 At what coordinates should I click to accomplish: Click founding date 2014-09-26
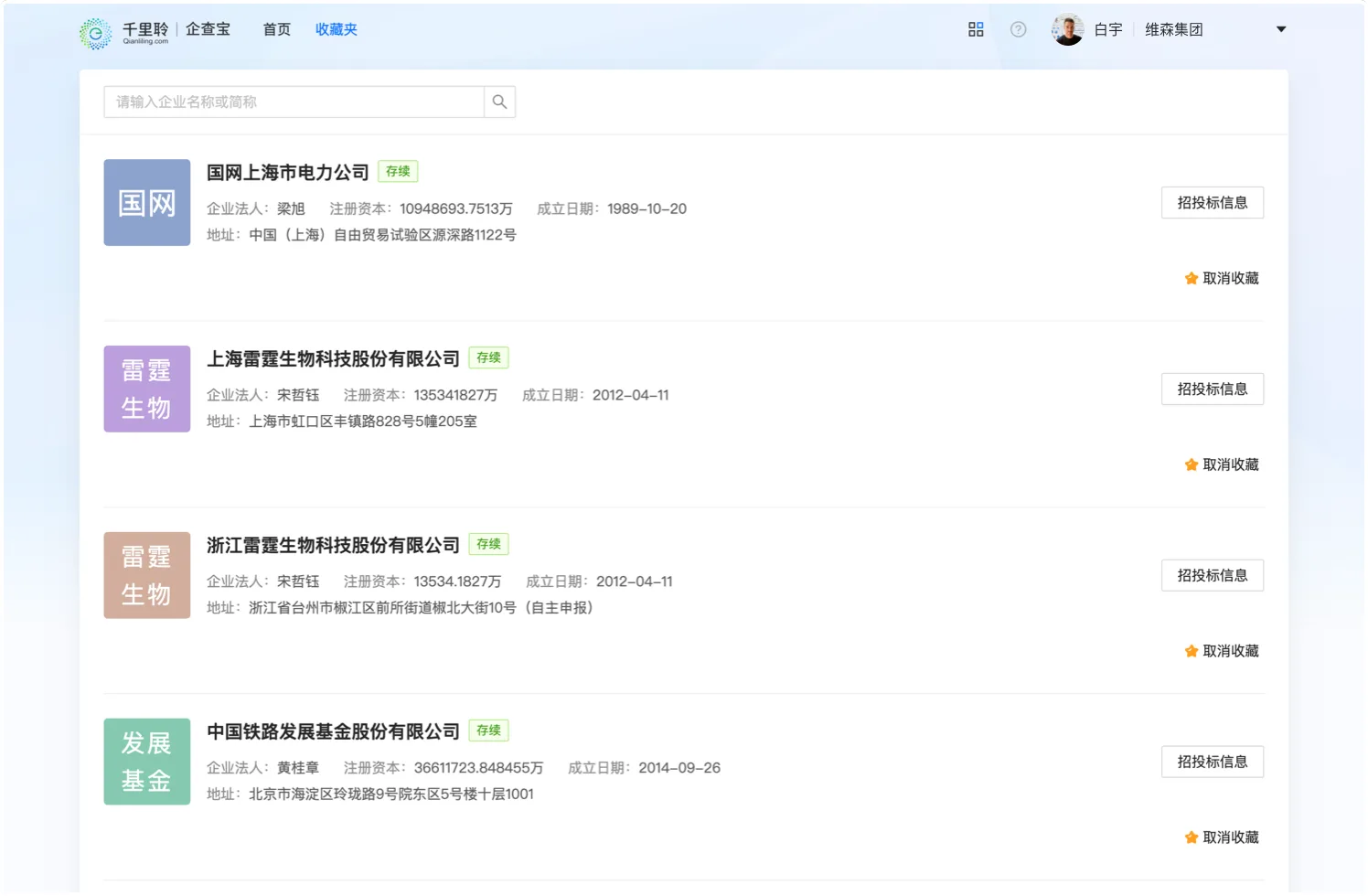point(679,769)
